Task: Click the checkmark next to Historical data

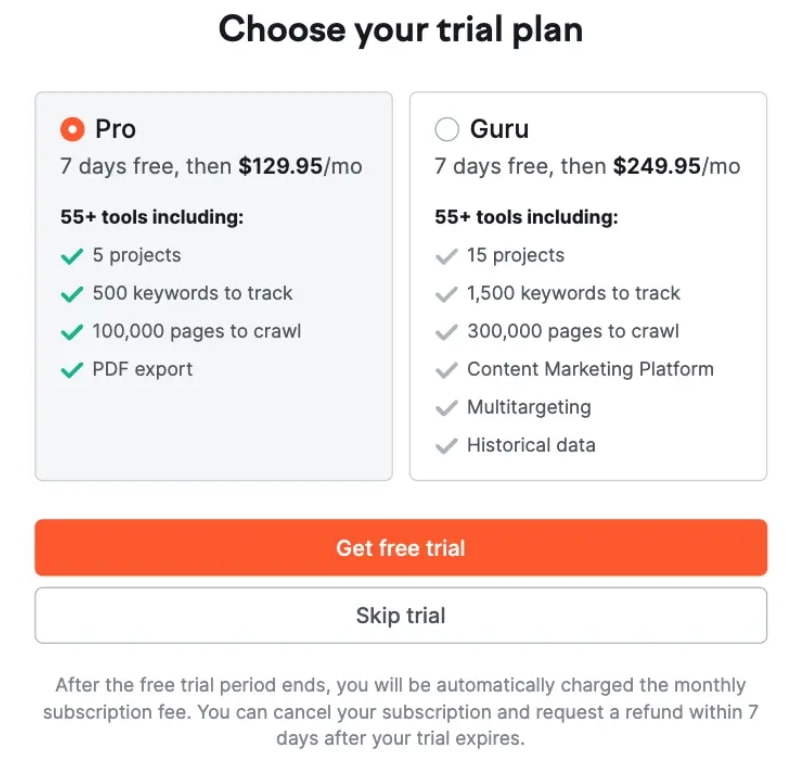Action: pyautogui.click(x=447, y=445)
